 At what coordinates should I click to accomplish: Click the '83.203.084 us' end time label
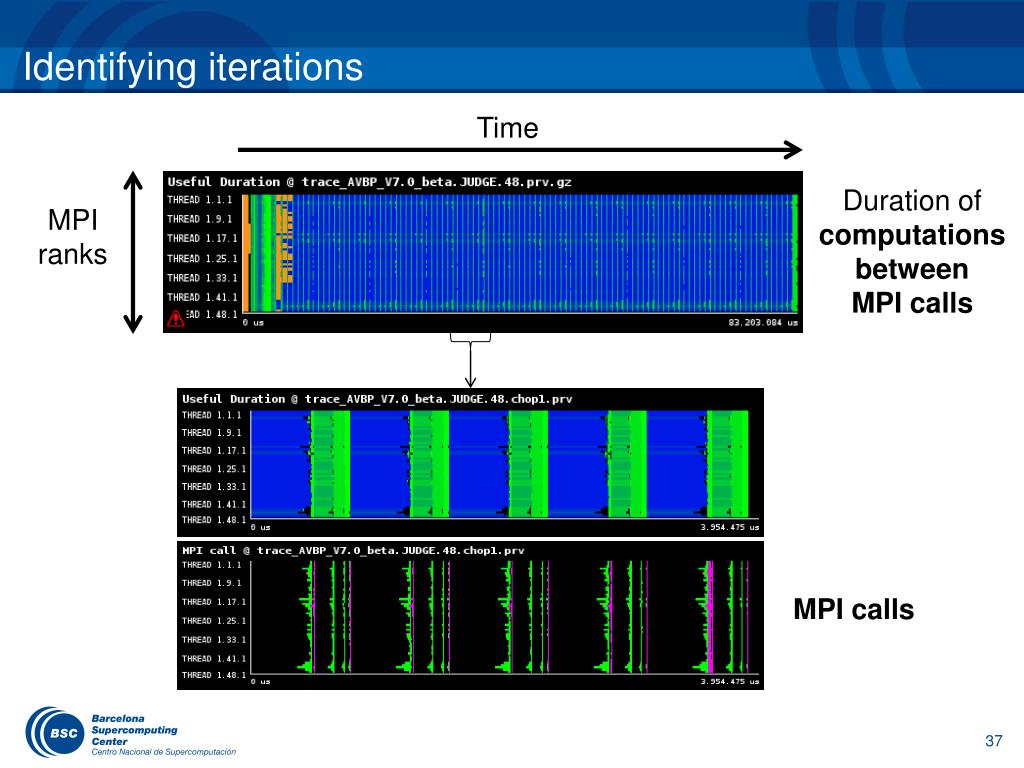763,323
